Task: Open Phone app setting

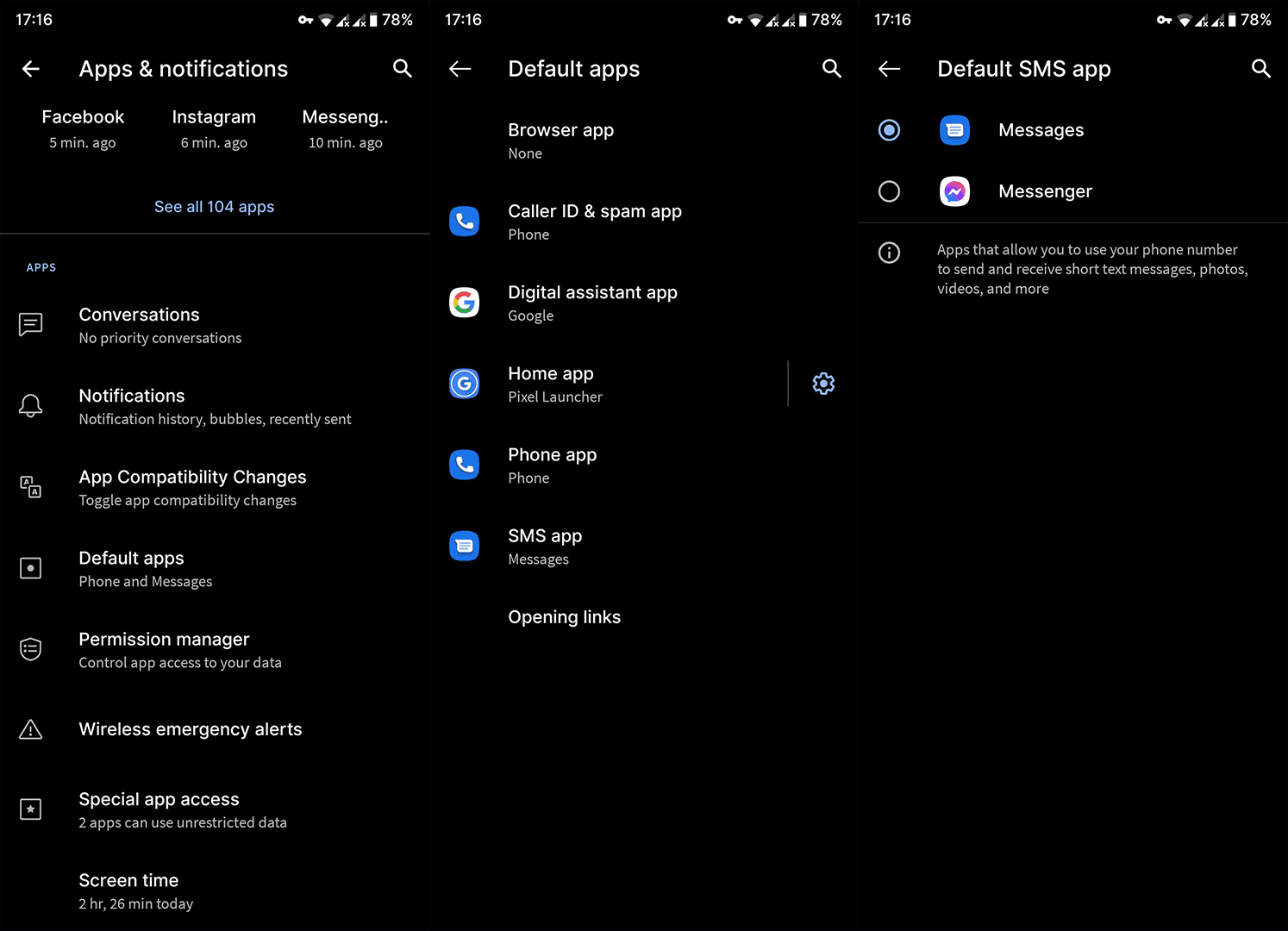Action: pyautogui.click(x=644, y=465)
